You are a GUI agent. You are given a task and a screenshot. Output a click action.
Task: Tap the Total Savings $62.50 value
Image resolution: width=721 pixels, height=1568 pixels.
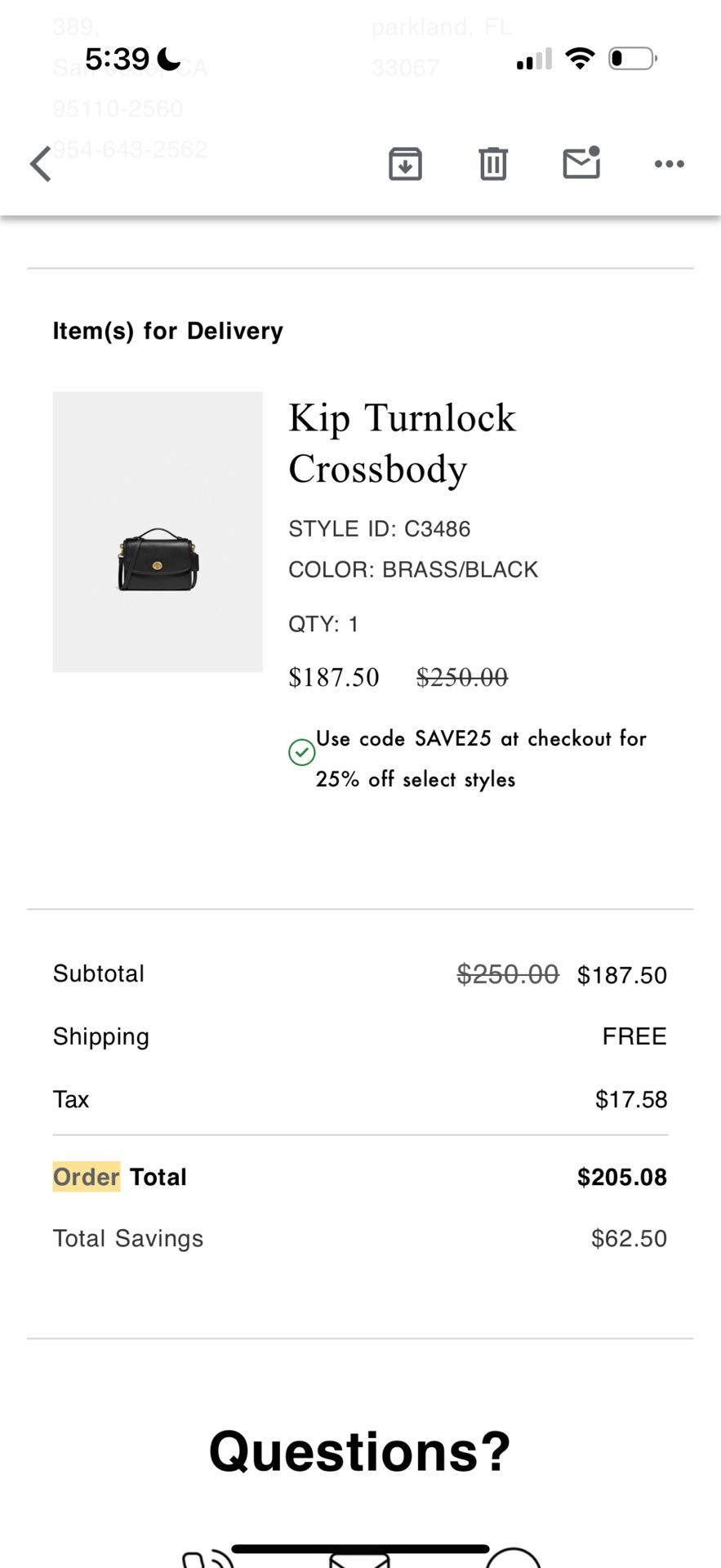(x=629, y=1238)
